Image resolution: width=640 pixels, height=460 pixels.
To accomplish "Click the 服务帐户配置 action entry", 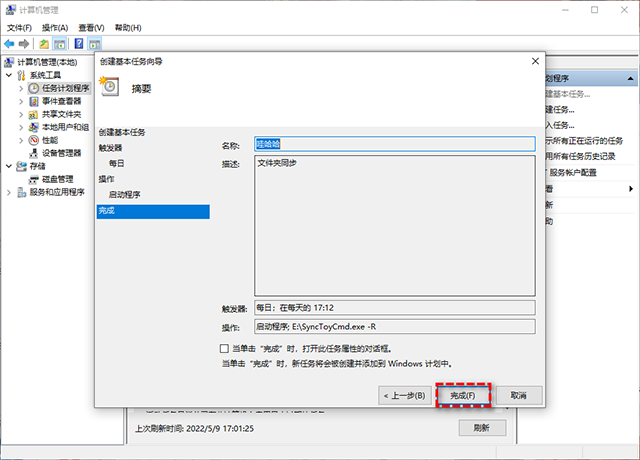I will pos(573,173).
